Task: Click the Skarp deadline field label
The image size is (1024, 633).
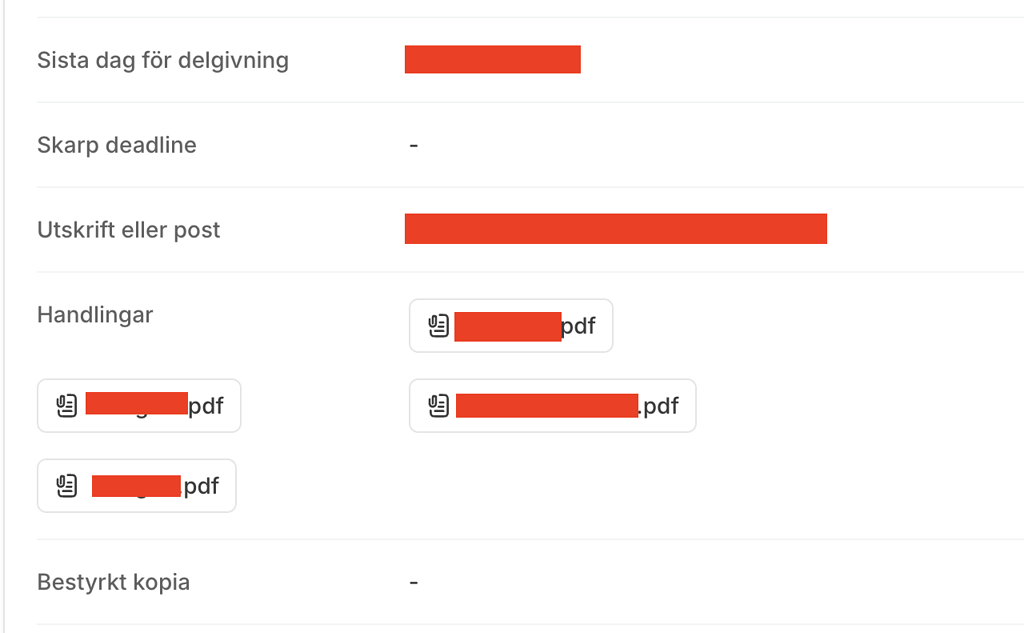Action: [x=116, y=145]
